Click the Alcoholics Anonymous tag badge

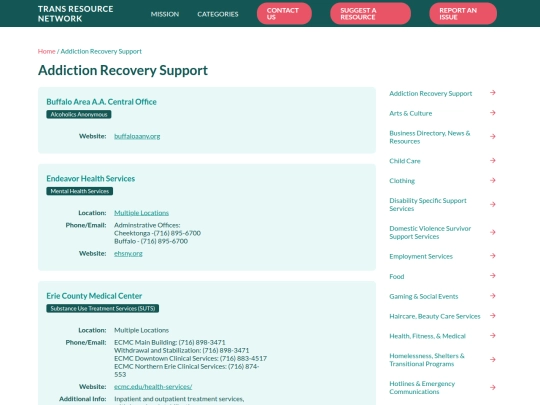tap(79, 114)
